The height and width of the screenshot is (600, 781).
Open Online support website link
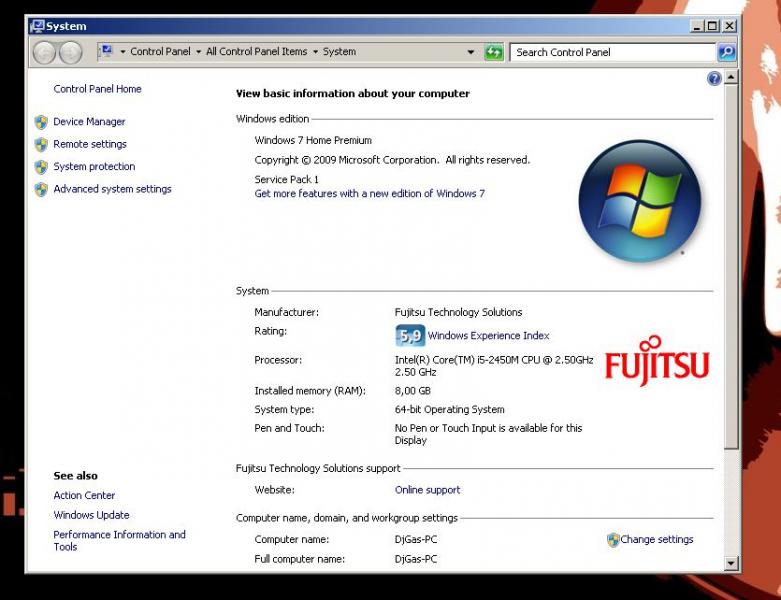tap(427, 490)
